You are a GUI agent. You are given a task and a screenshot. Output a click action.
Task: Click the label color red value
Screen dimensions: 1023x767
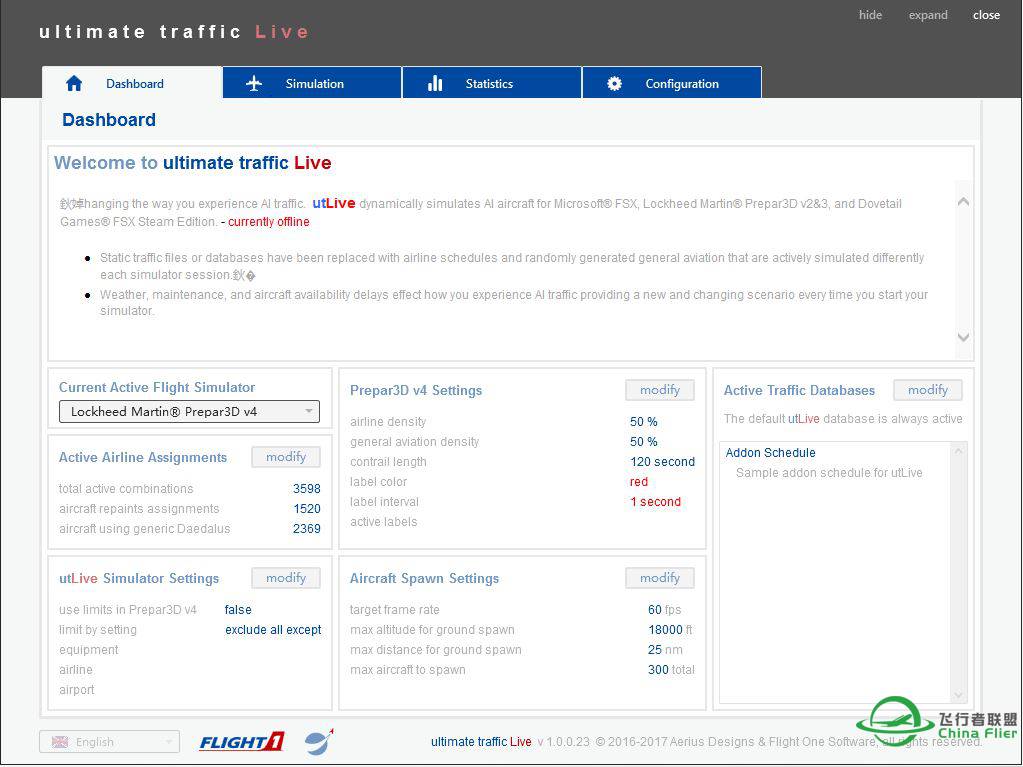pos(639,482)
